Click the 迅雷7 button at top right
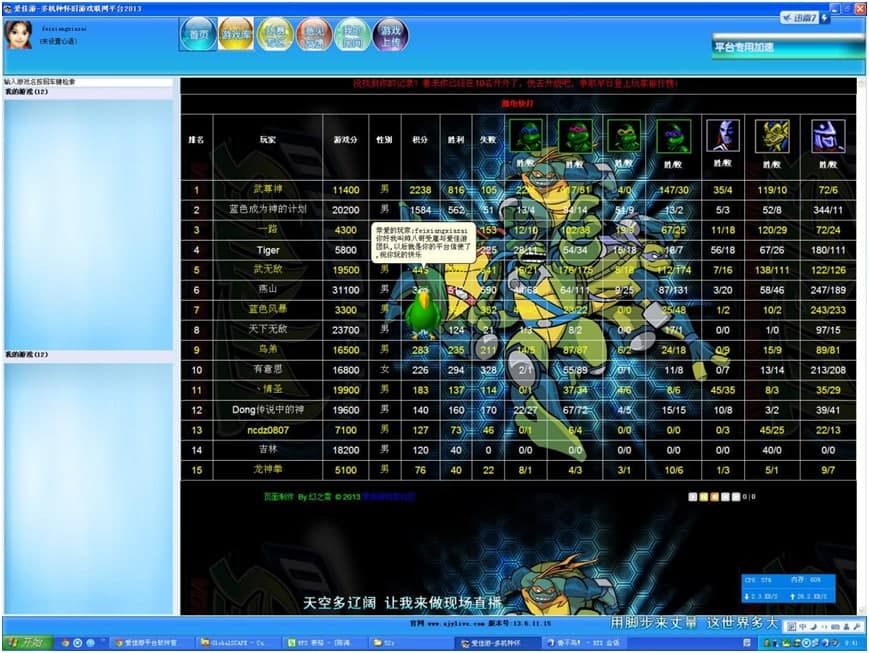This screenshot has height=653, width=869. [800, 17]
